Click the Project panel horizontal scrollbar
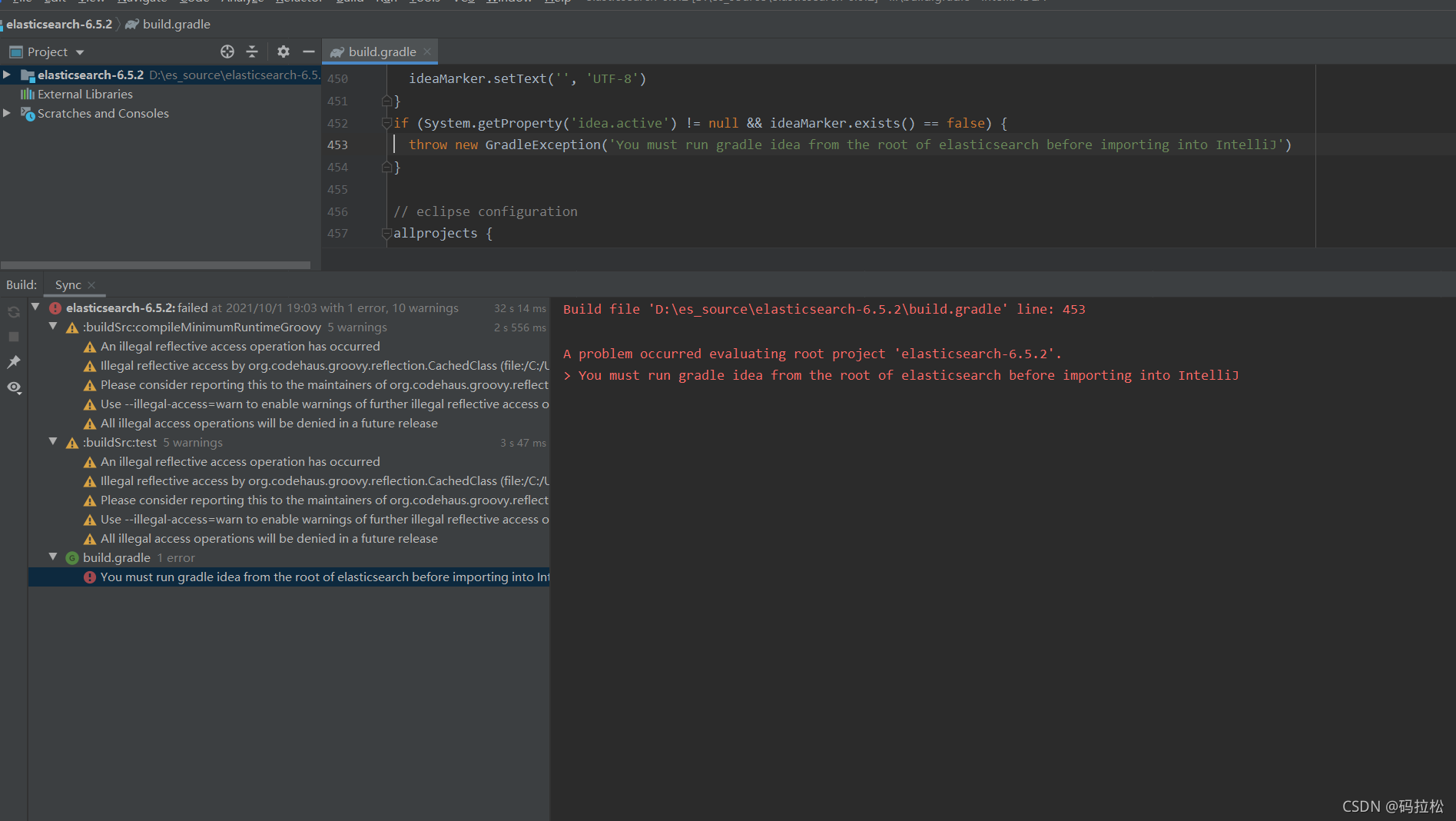The height and width of the screenshot is (821, 1456). [x=155, y=265]
